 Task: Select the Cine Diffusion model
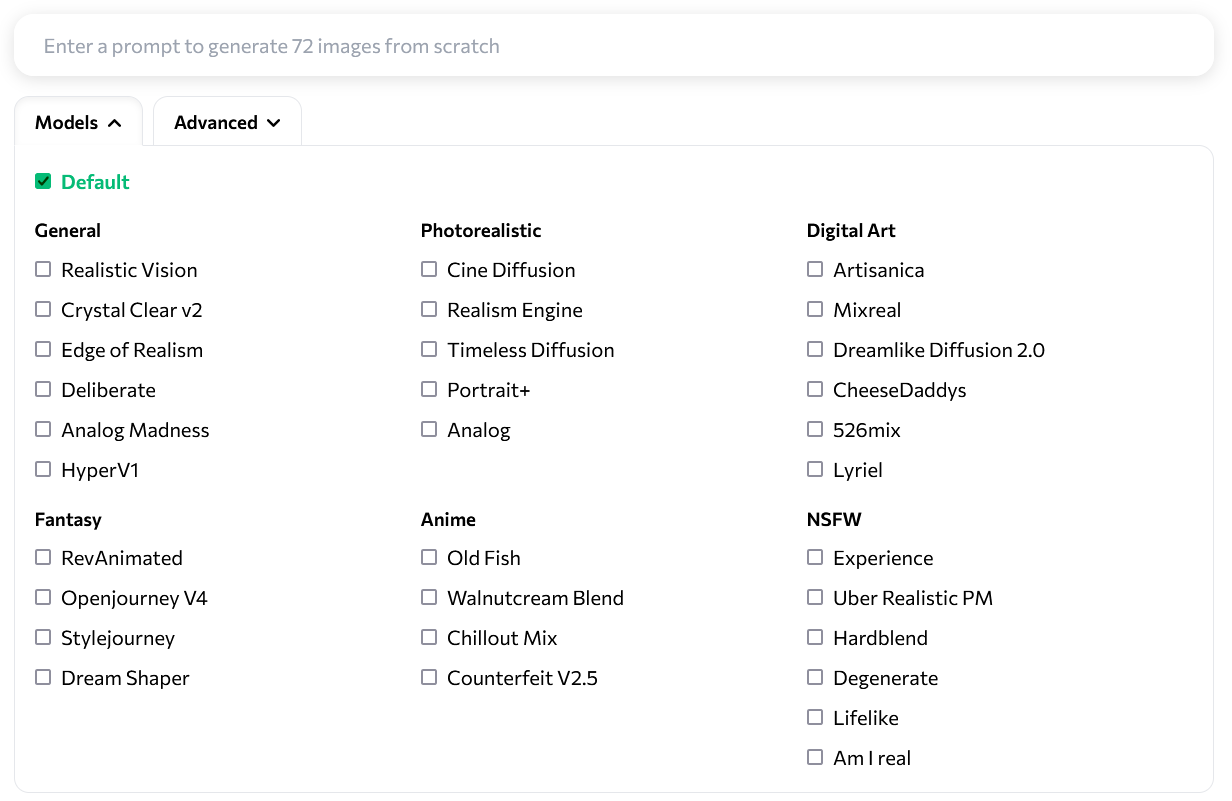[x=429, y=270]
